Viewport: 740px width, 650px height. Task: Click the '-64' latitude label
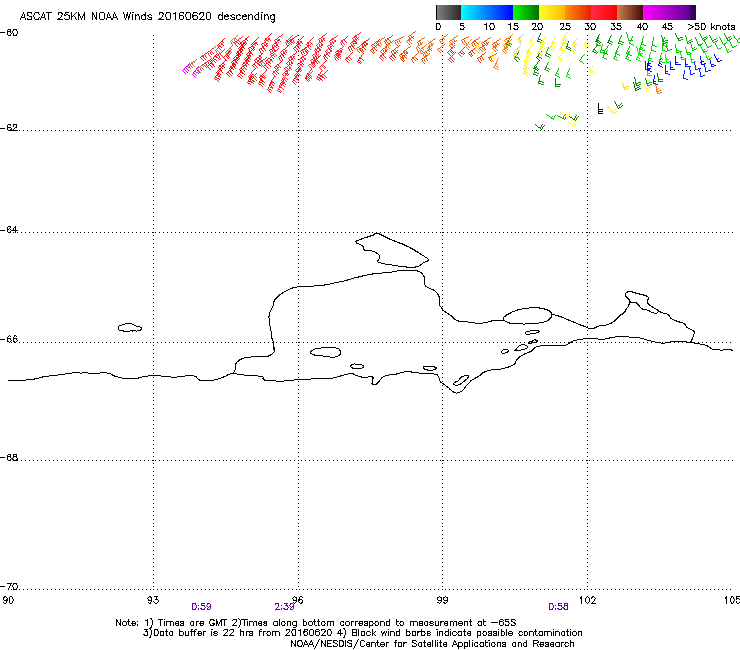[9, 230]
